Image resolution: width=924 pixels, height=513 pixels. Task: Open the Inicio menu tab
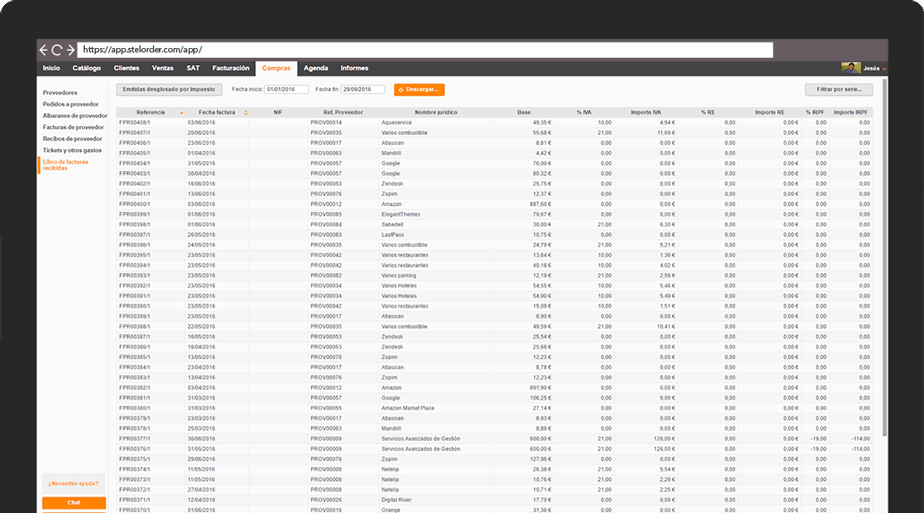click(51, 68)
